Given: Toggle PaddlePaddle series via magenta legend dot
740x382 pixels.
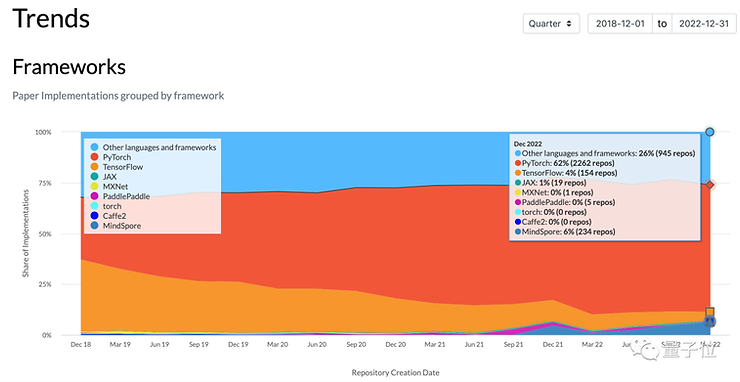Looking at the screenshot, I should coord(94,196).
